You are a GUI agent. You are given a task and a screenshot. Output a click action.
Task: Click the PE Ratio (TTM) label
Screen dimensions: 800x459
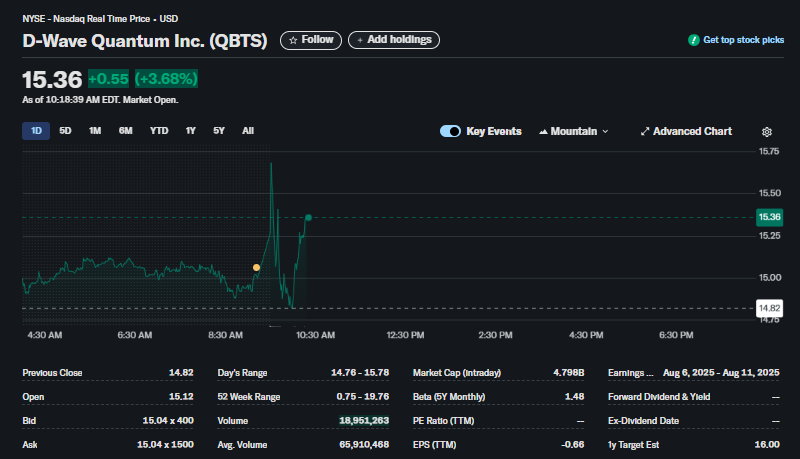(x=443, y=421)
